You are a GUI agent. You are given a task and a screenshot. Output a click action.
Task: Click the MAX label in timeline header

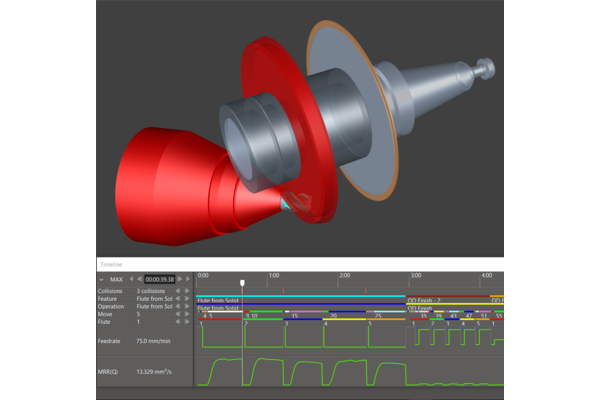pyautogui.click(x=116, y=279)
